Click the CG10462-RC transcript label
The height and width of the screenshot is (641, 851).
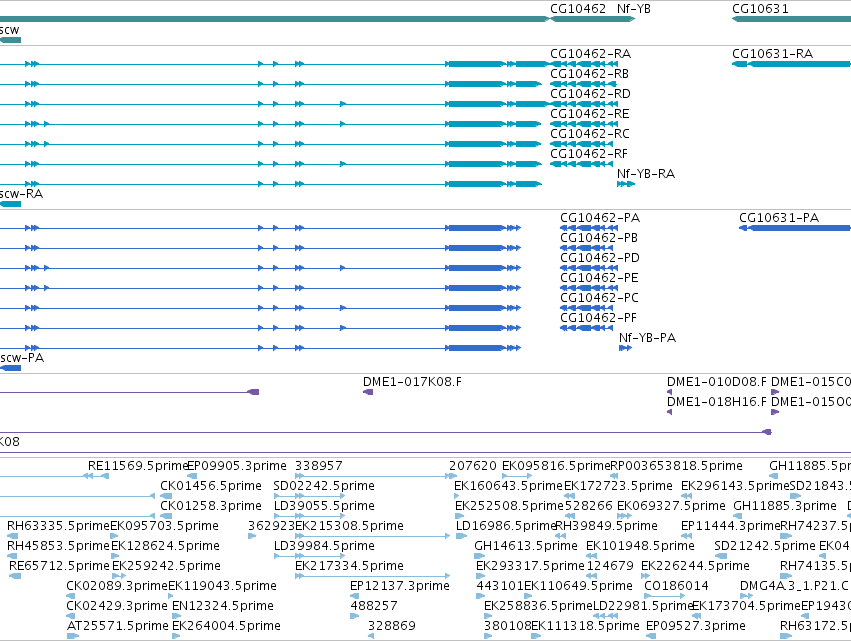590,134
